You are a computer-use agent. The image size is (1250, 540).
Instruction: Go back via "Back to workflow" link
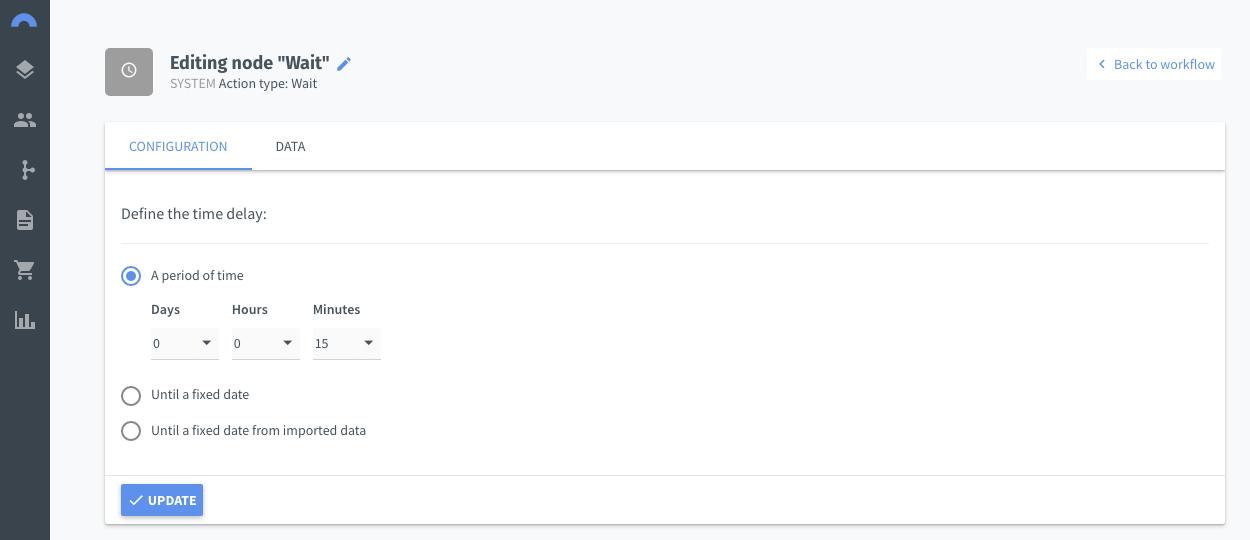click(1154, 64)
